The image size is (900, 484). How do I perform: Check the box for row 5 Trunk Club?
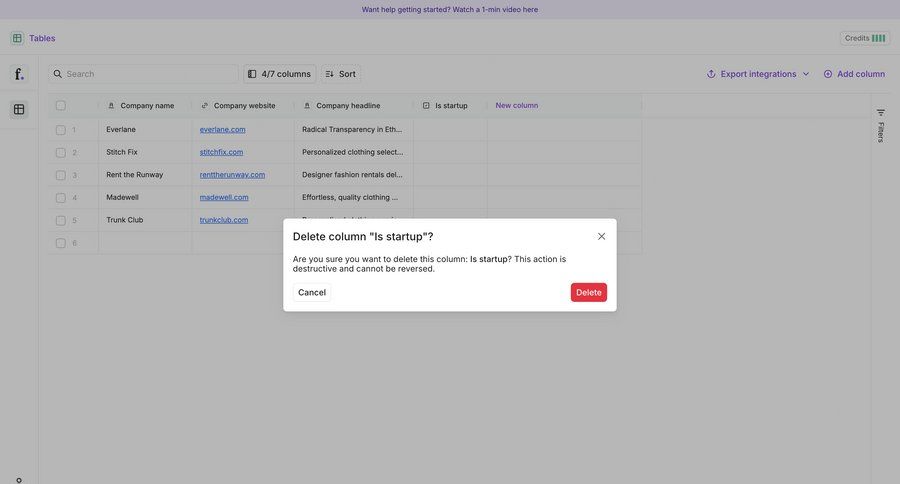[x=60, y=220]
